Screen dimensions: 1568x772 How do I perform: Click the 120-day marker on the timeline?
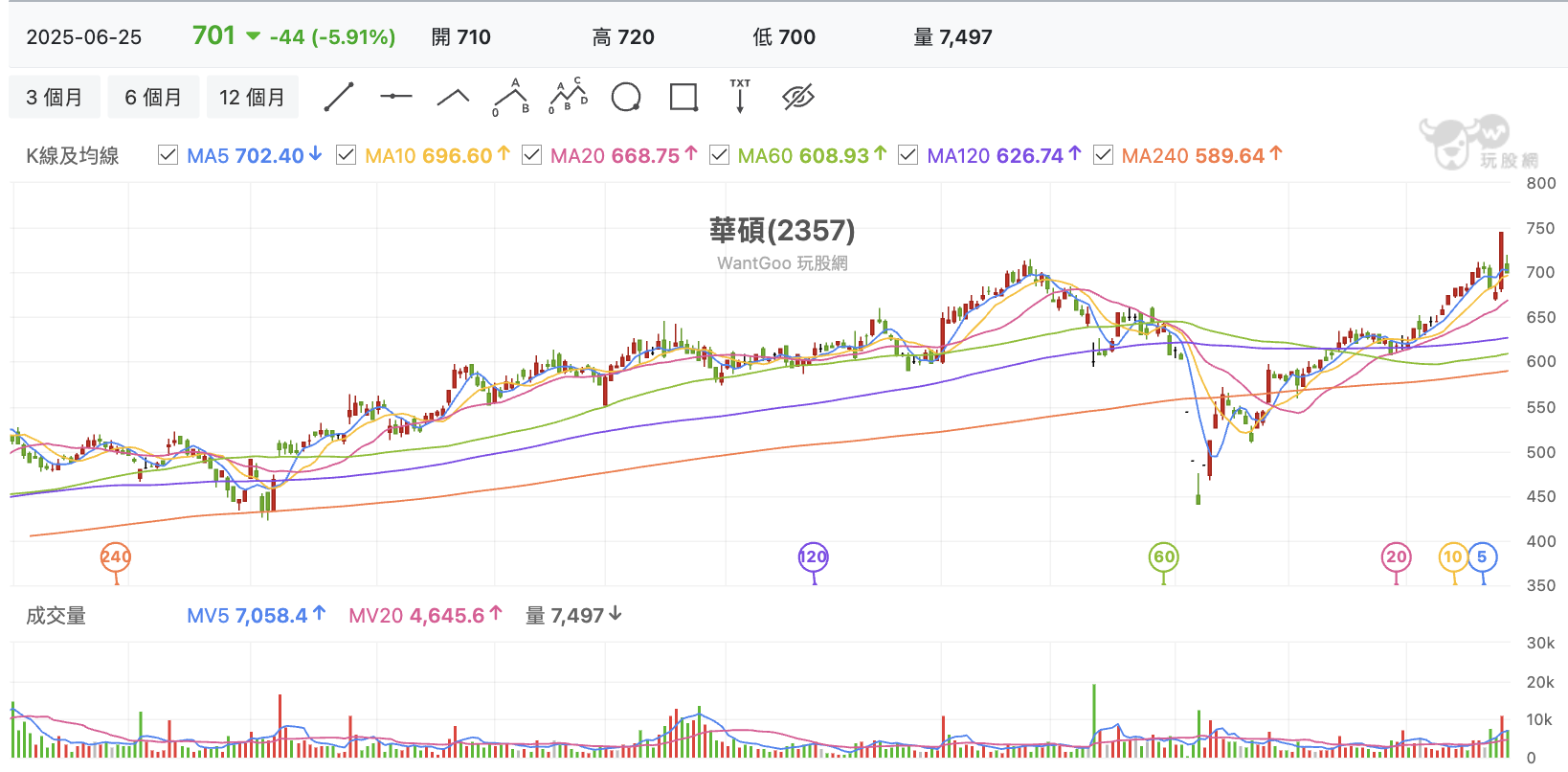tap(813, 557)
